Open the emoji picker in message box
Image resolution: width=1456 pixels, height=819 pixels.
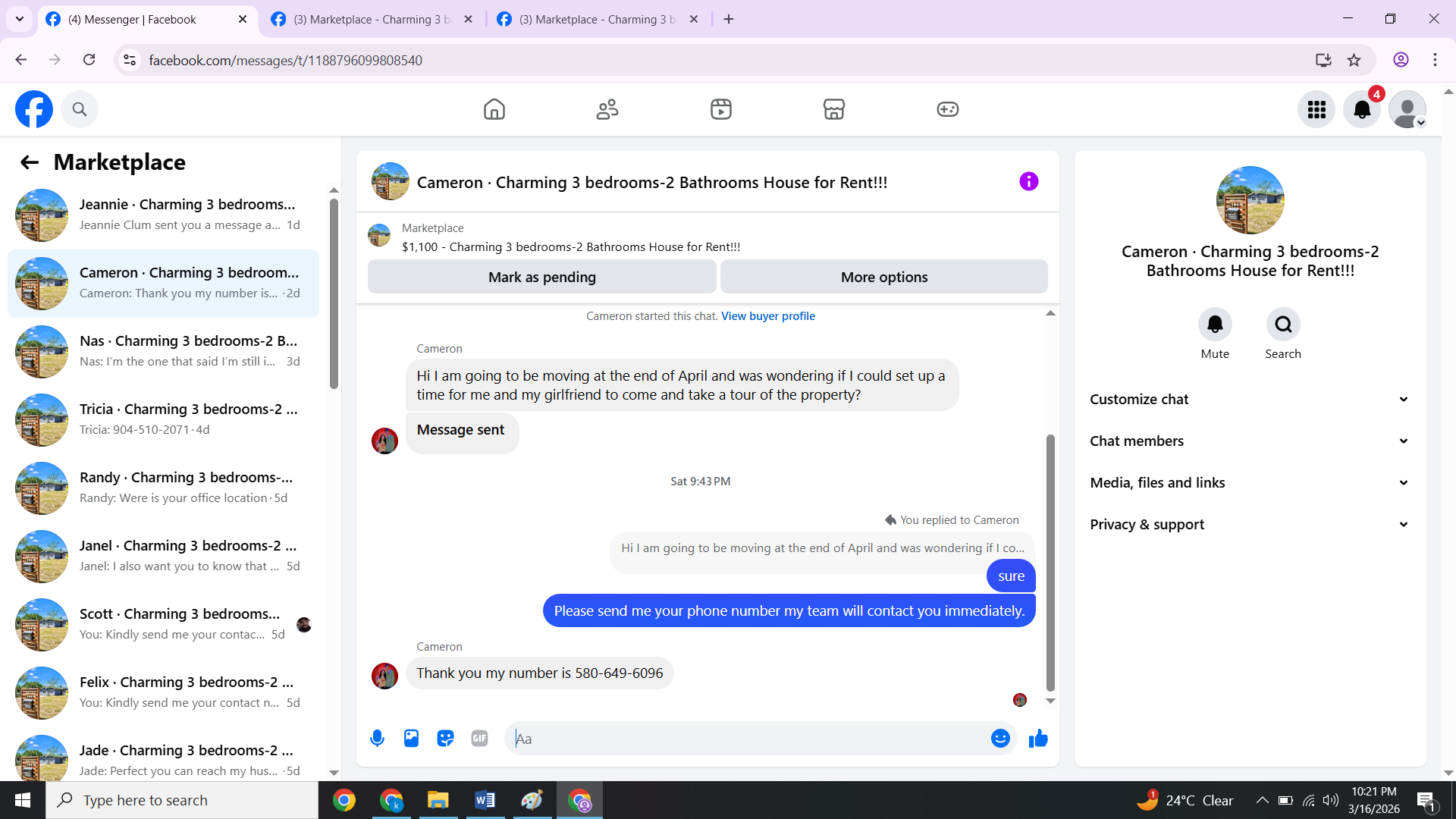1000,738
